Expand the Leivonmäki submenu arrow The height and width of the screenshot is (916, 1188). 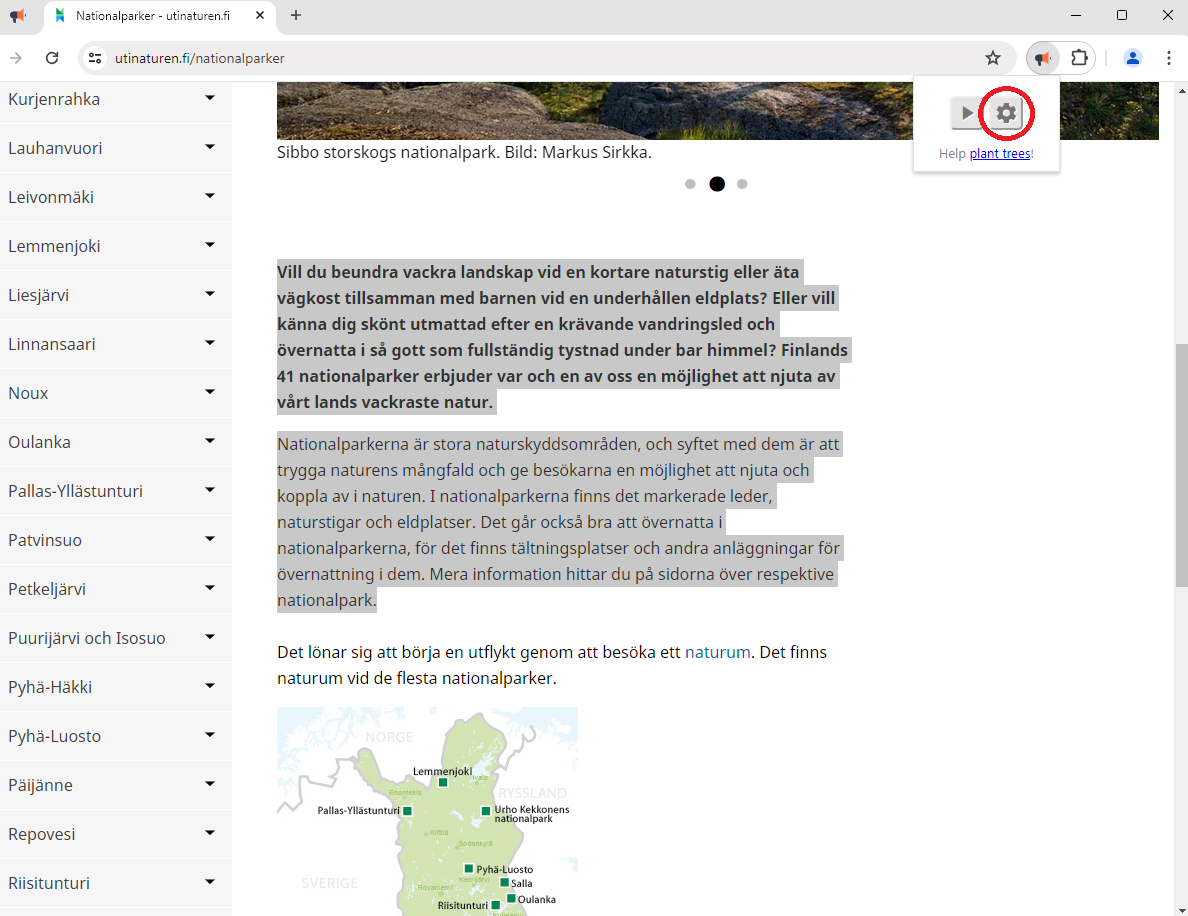(210, 196)
